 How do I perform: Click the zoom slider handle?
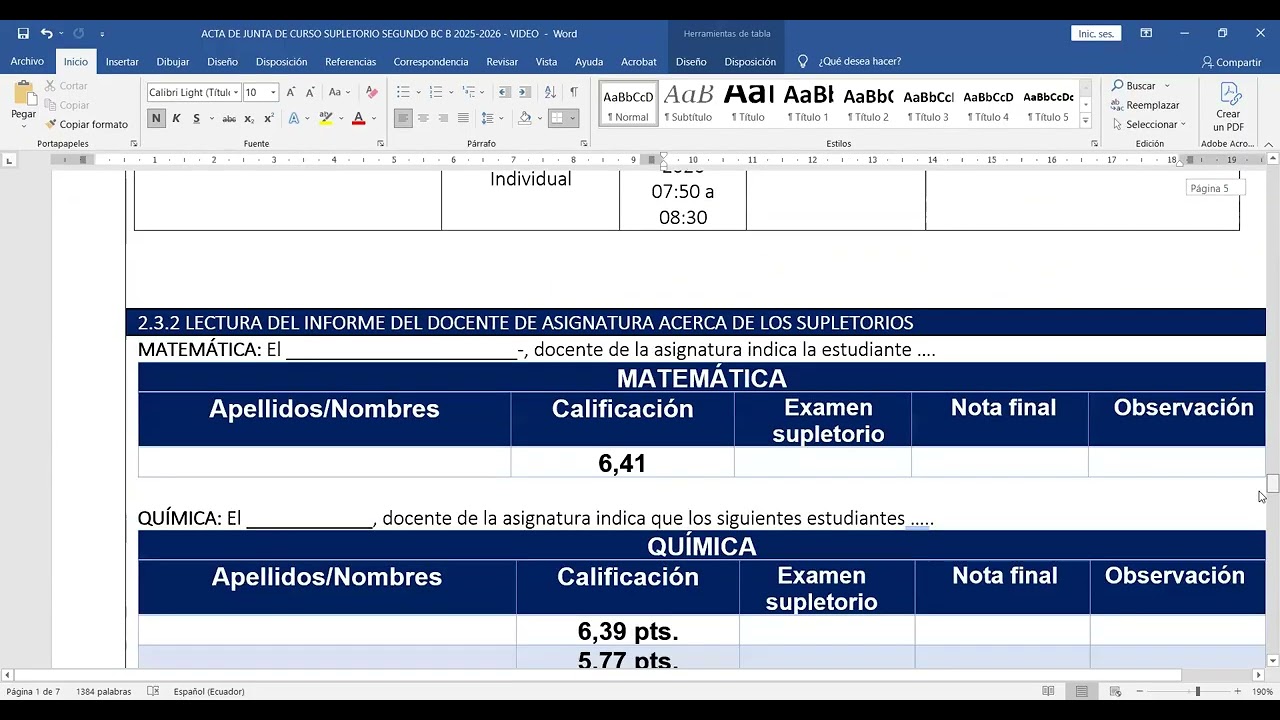[1197, 691]
